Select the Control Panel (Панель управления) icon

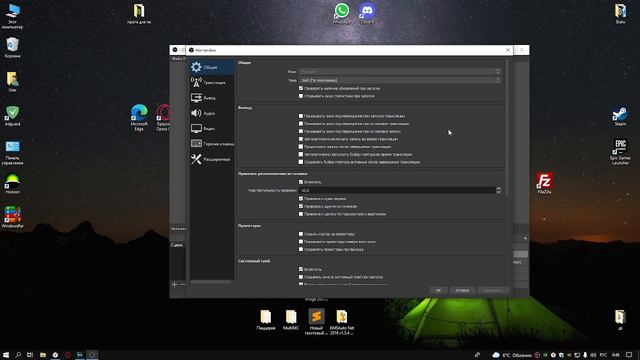coord(12,153)
